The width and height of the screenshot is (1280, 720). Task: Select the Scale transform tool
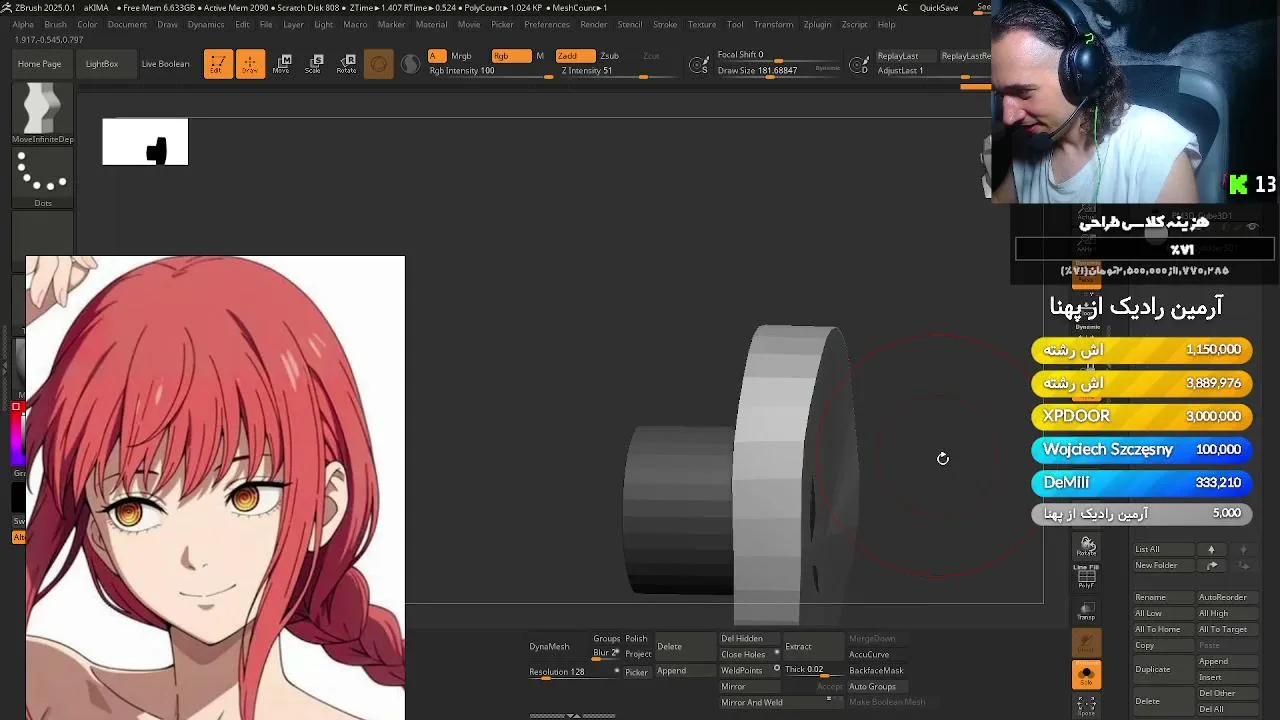point(314,64)
